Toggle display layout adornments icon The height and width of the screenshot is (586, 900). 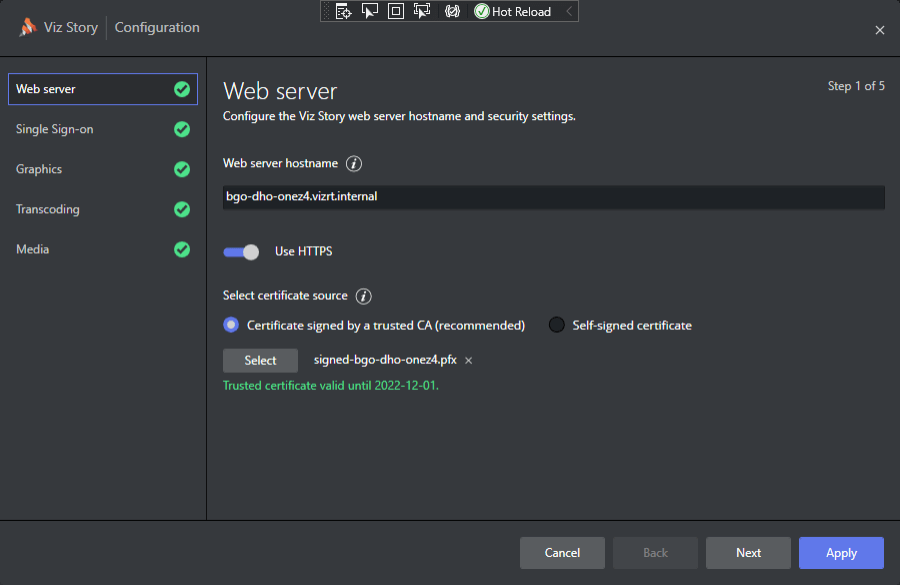tap(394, 11)
